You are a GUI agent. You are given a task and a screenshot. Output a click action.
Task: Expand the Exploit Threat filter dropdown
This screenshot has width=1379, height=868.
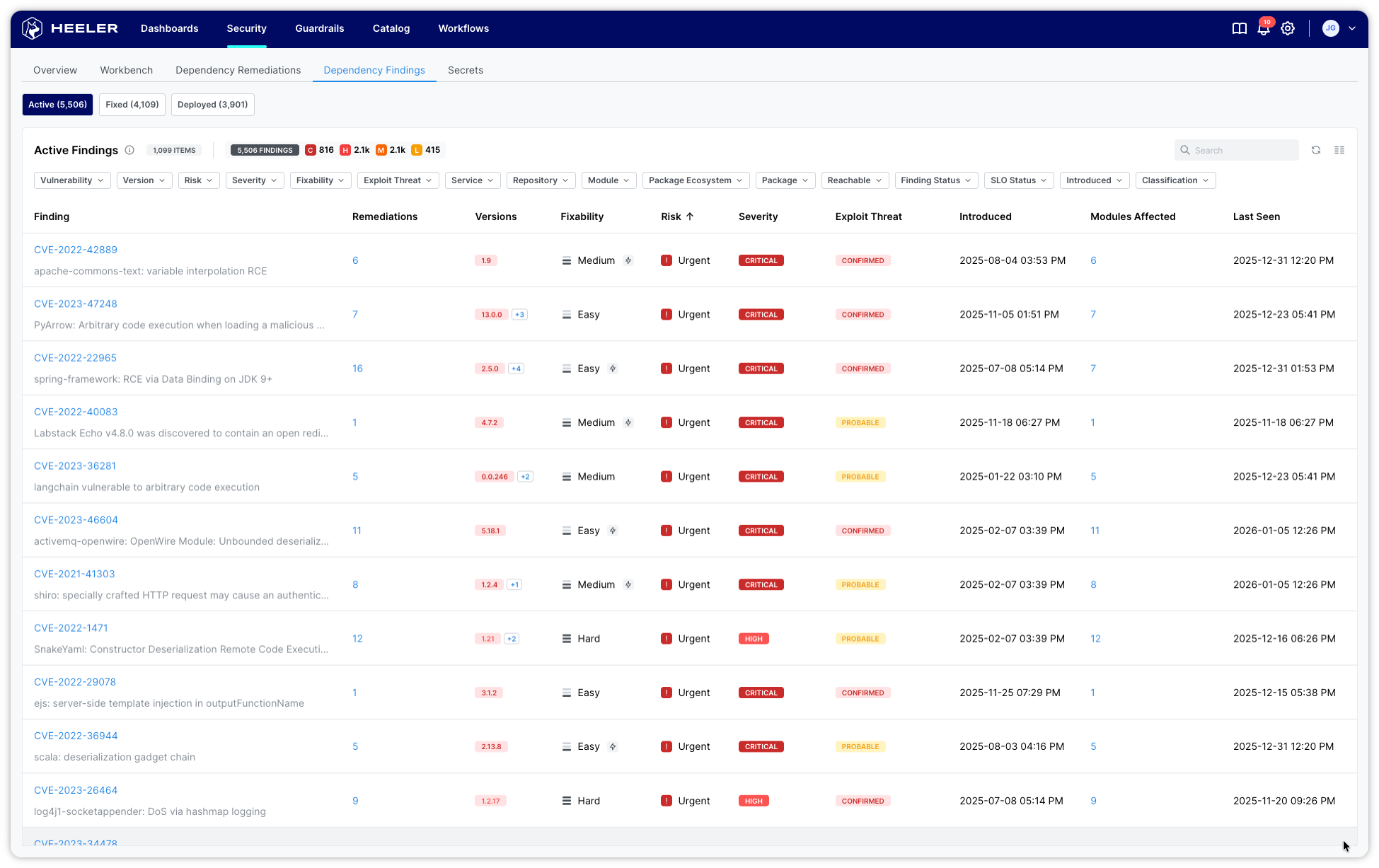coord(398,180)
